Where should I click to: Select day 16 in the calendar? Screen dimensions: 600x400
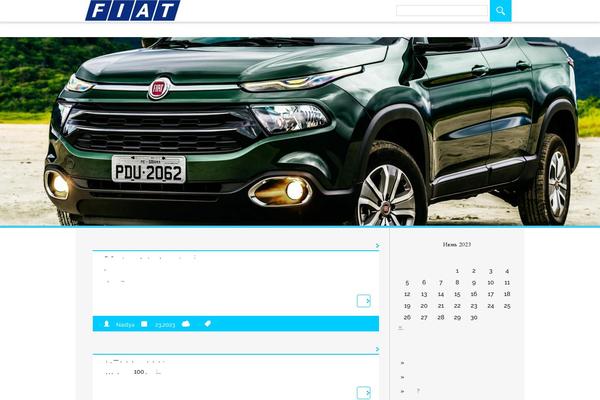pyautogui.click(x=474, y=294)
